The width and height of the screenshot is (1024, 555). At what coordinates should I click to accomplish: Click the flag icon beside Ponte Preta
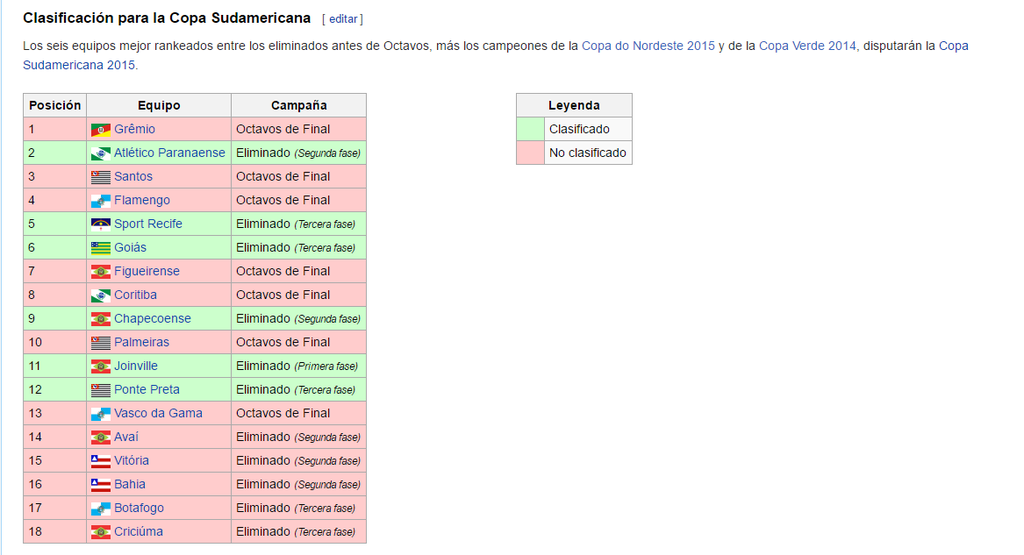101,390
